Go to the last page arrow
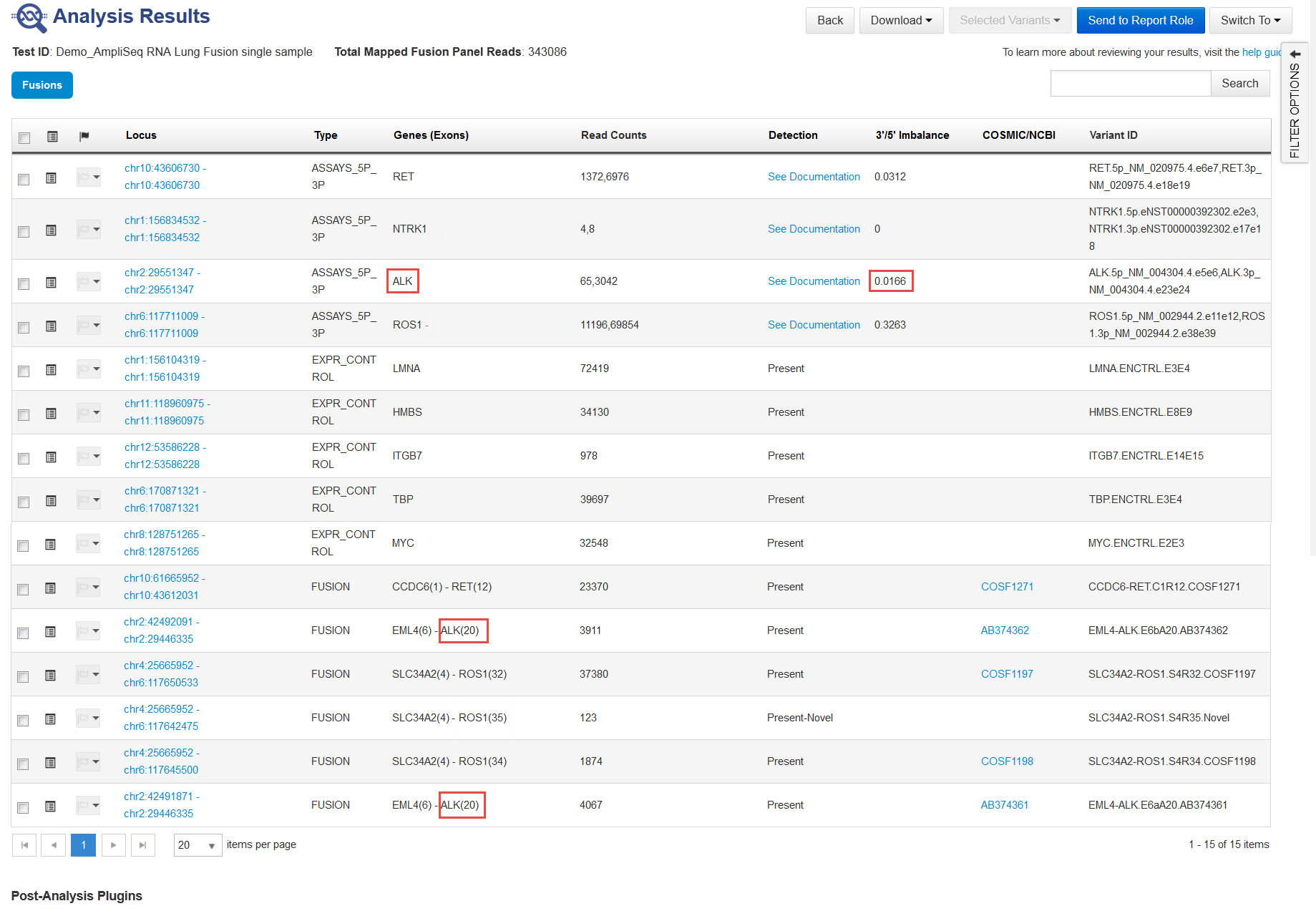 coord(142,845)
